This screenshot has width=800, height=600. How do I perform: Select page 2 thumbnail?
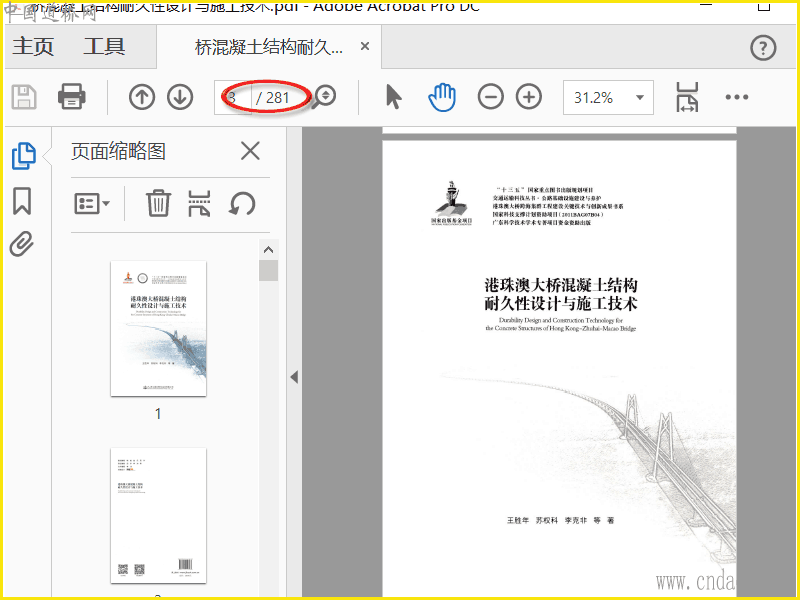click(x=158, y=515)
